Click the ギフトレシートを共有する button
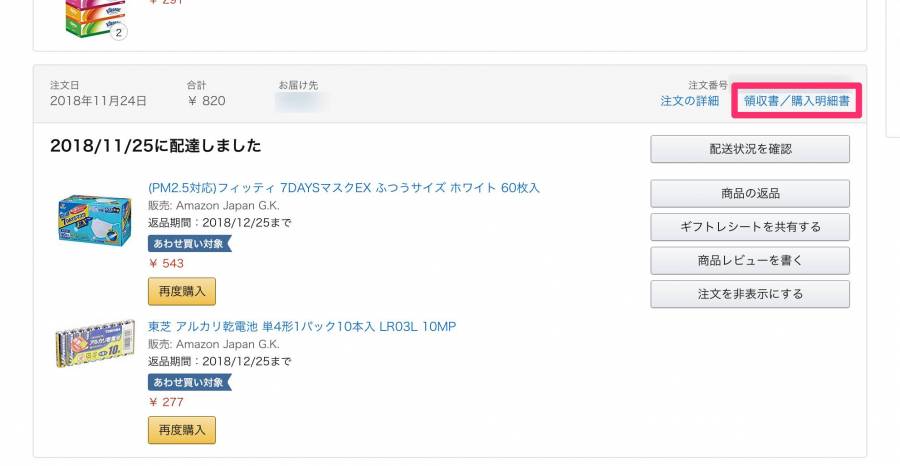Viewport: 900px width, 466px height. 750,227
